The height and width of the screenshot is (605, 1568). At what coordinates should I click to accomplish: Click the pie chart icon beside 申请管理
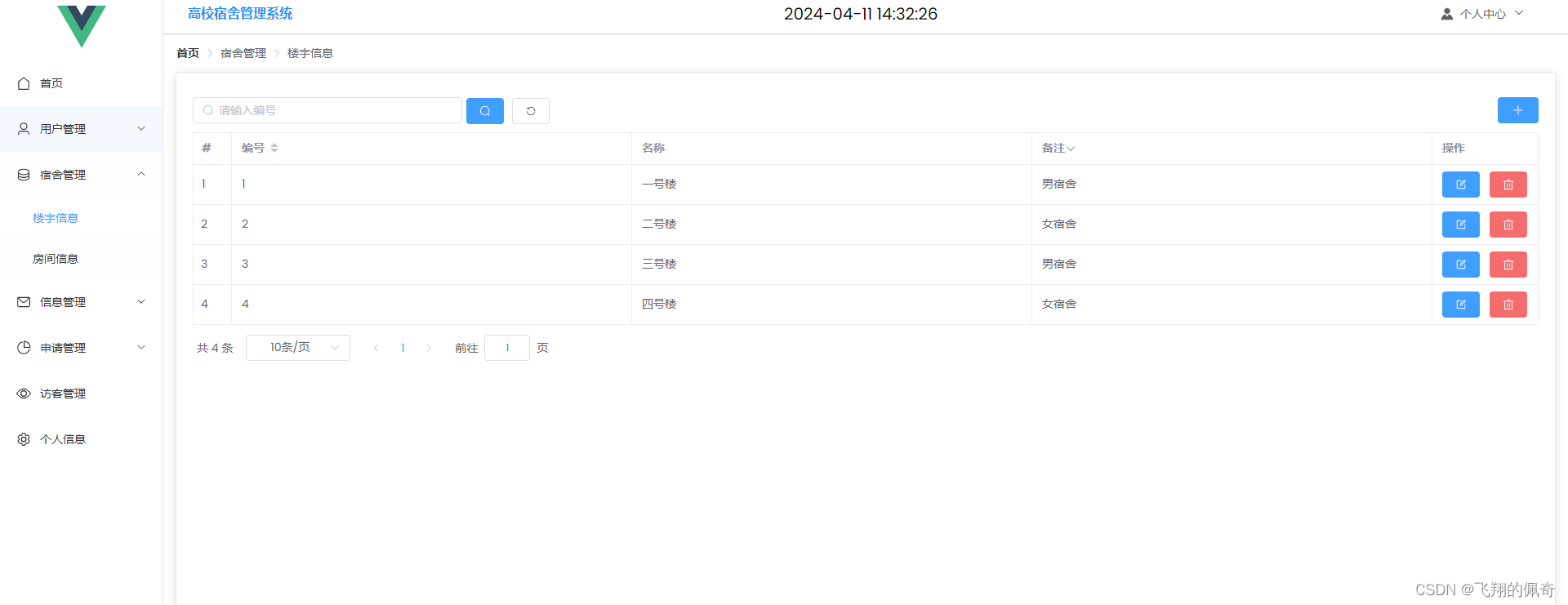coord(24,348)
